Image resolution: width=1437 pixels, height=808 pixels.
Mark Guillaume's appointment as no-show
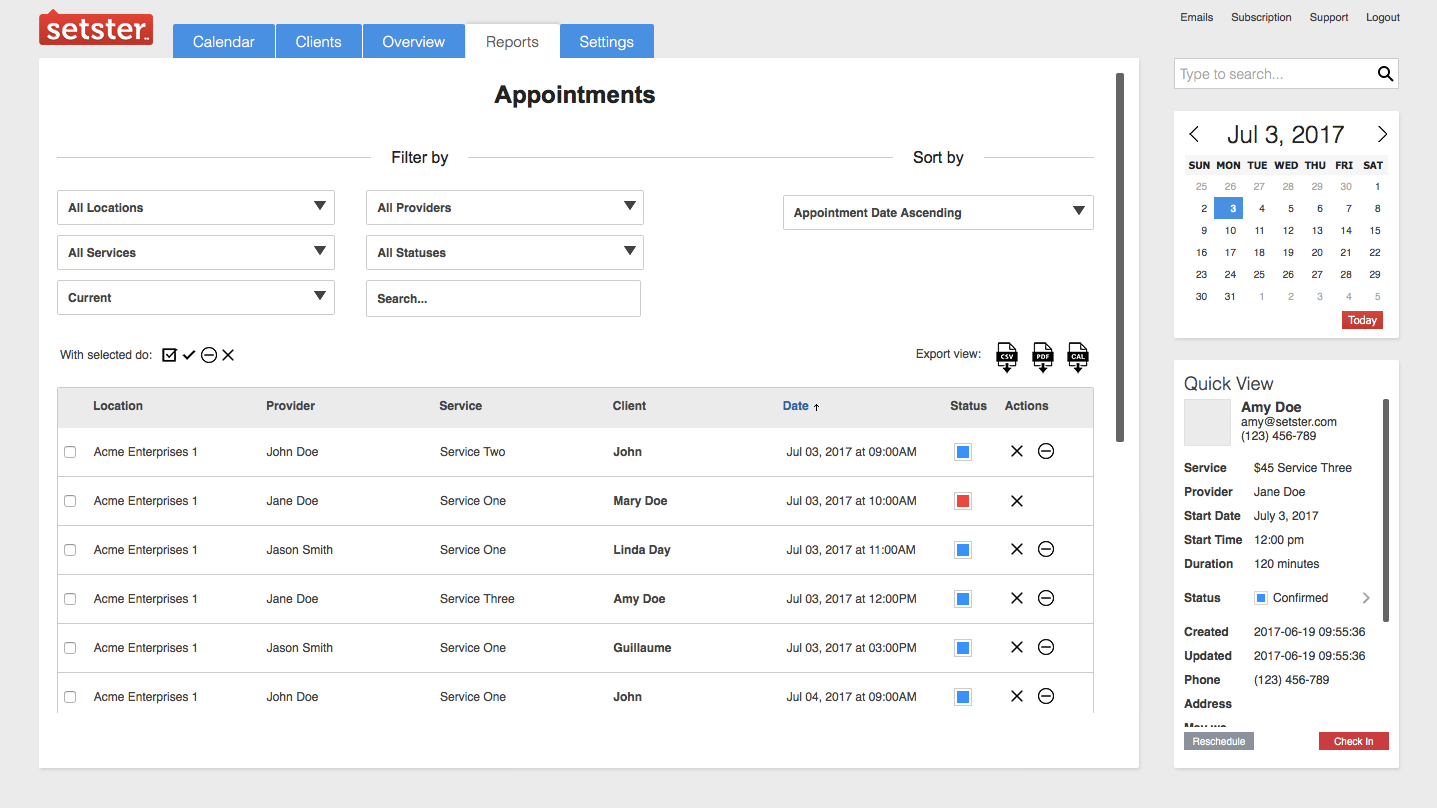click(1046, 648)
